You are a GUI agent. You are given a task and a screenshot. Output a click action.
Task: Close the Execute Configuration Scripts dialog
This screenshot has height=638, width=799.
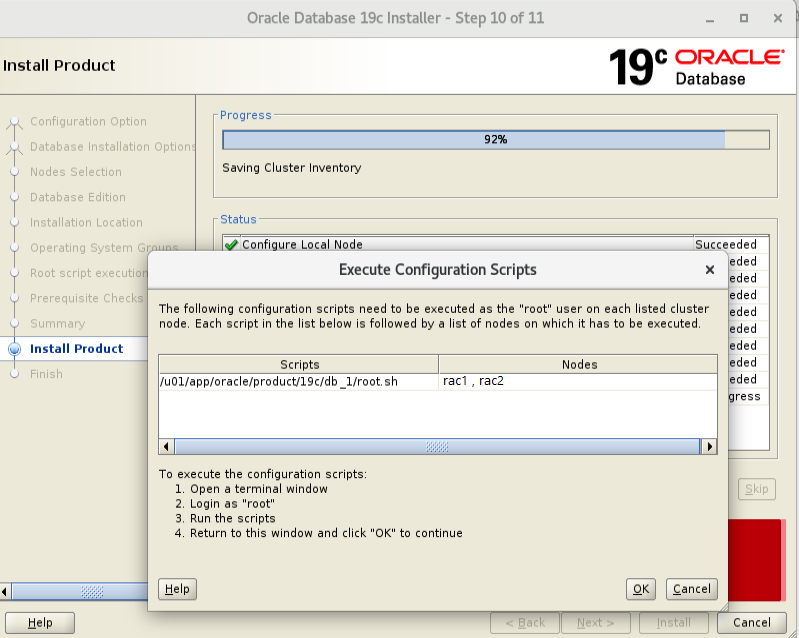709,270
